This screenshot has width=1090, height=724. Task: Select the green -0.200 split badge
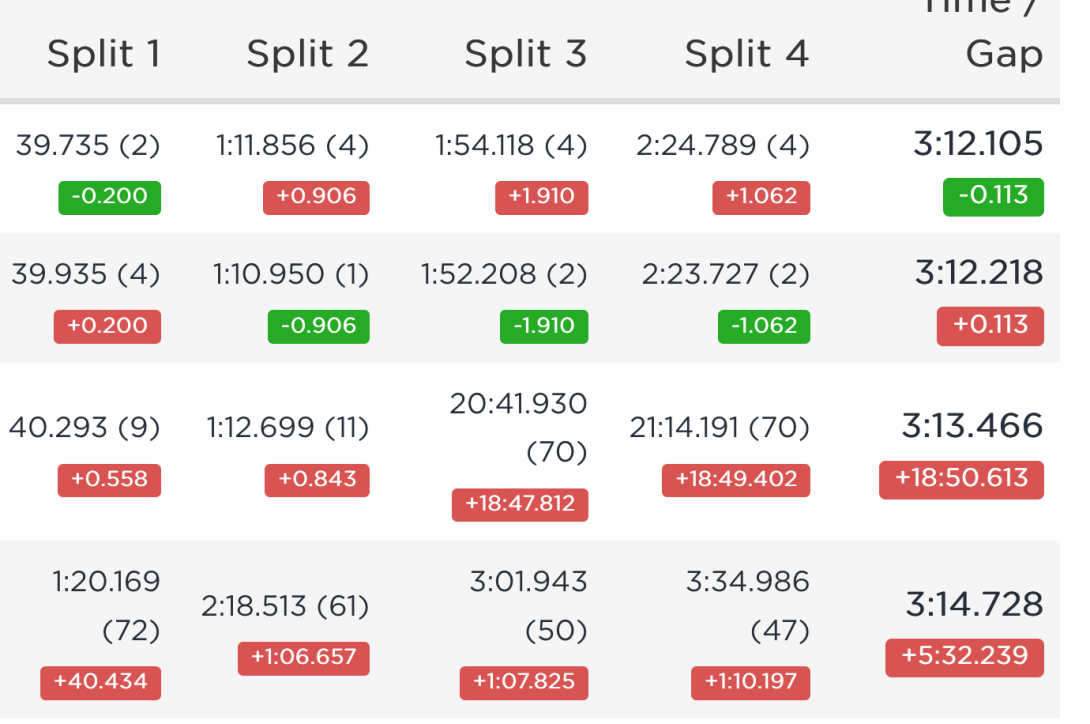[110, 198]
